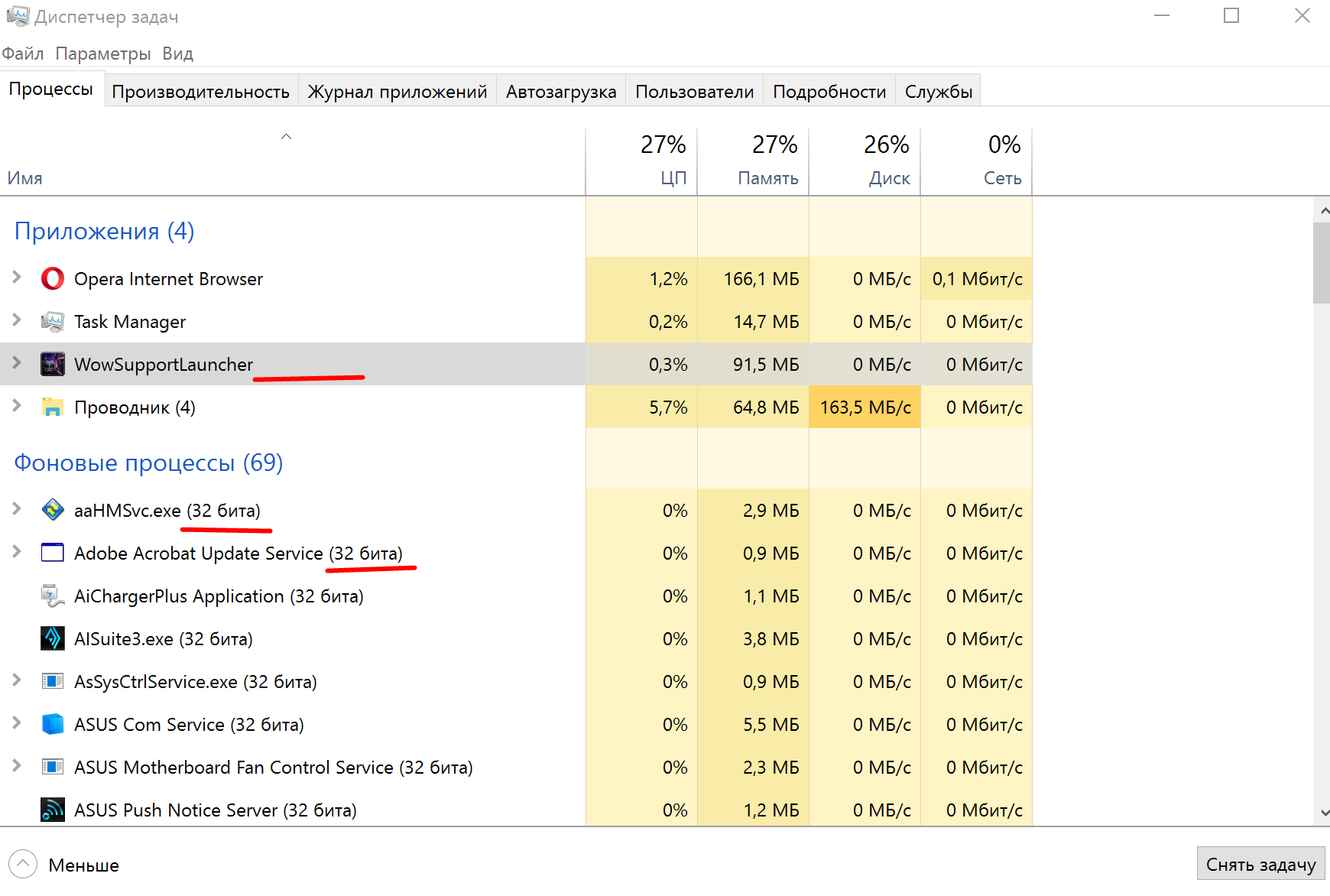
Task: Switch to the Автозагрузка tab
Action: (x=561, y=92)
